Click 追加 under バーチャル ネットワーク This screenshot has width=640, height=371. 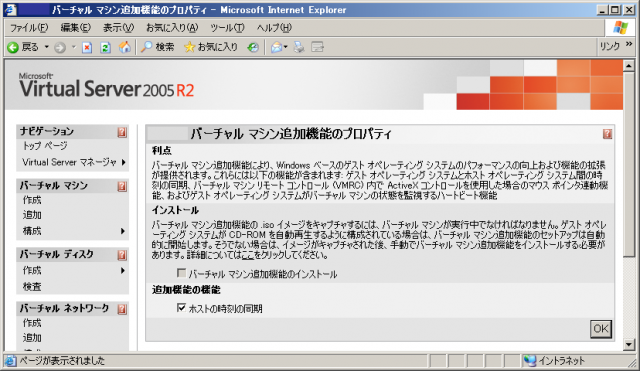pyautogui.click(x=32, y=338)
